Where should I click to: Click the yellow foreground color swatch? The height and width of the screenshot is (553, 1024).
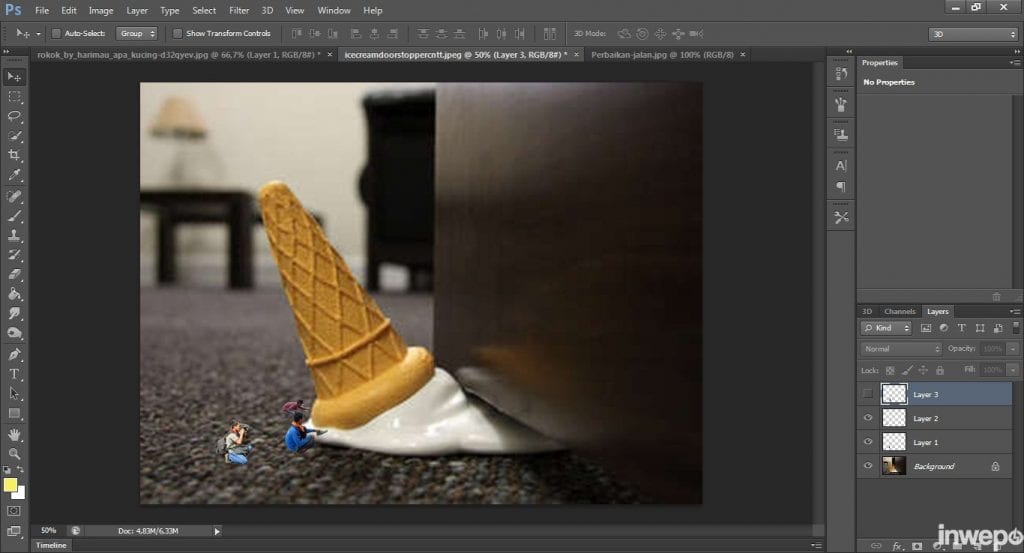click(x=11, y=485)
